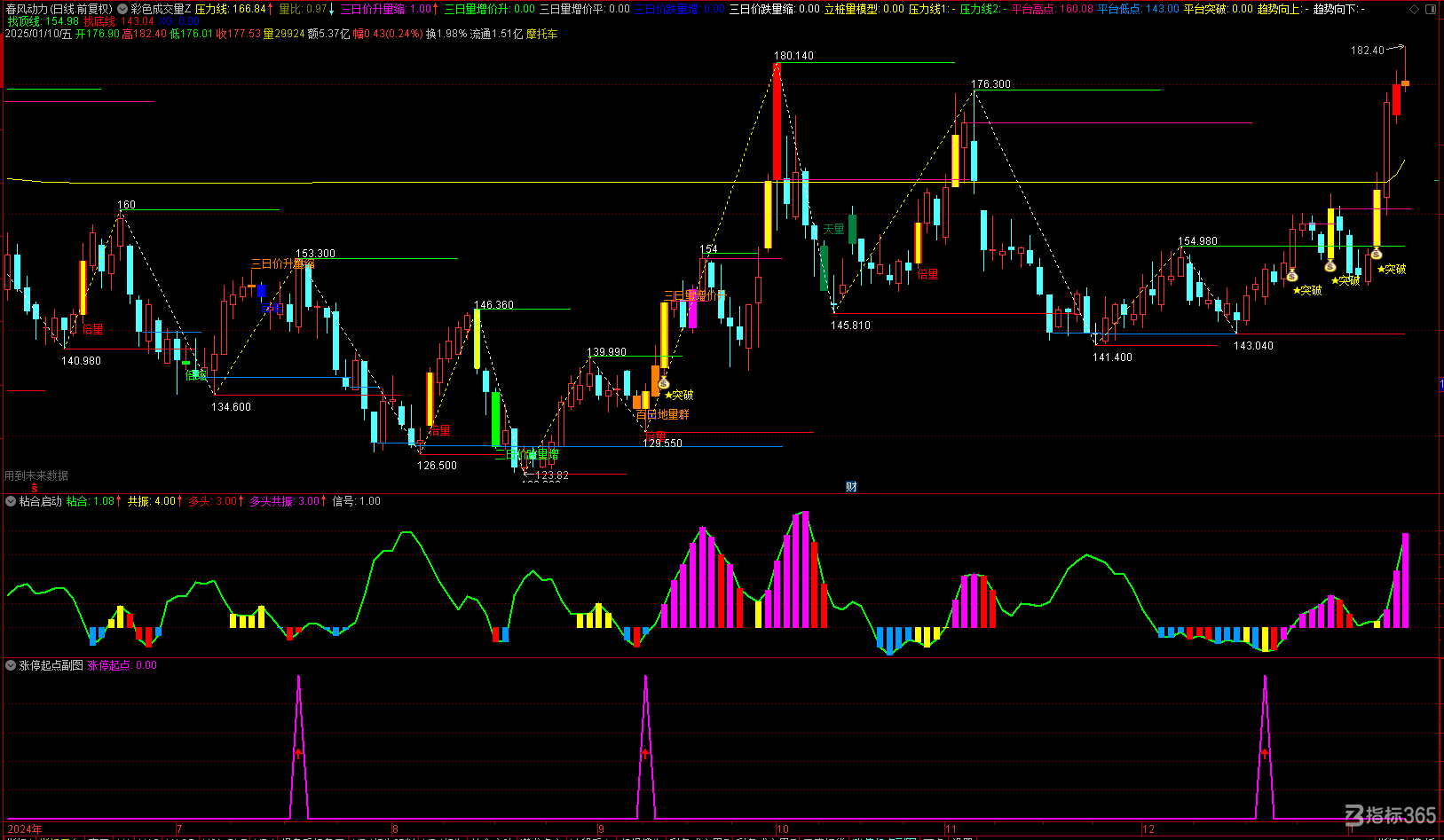The width and height of the screenshot is (1444, 840).
Task: Click 平台高点: 160.08 label
Action: pyautogui.click(x=1053, y=9)
